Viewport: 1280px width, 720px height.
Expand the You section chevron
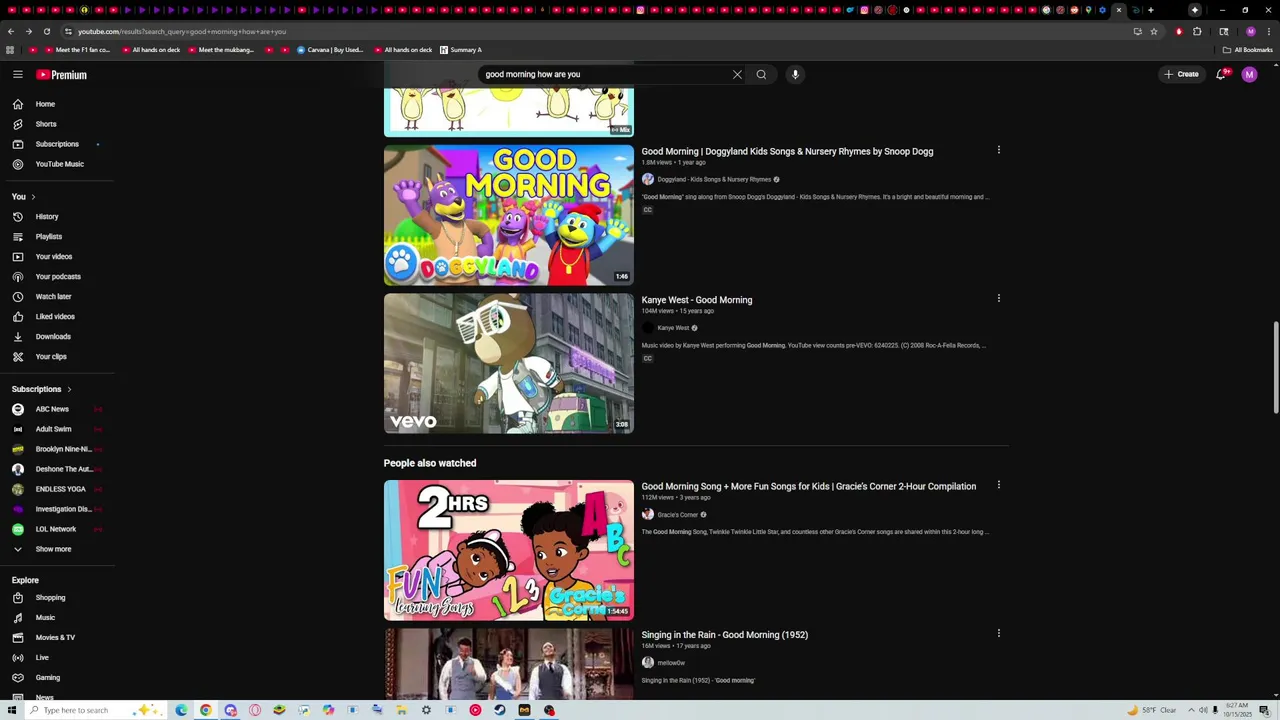pyautogui.click(x=33, y=197)
